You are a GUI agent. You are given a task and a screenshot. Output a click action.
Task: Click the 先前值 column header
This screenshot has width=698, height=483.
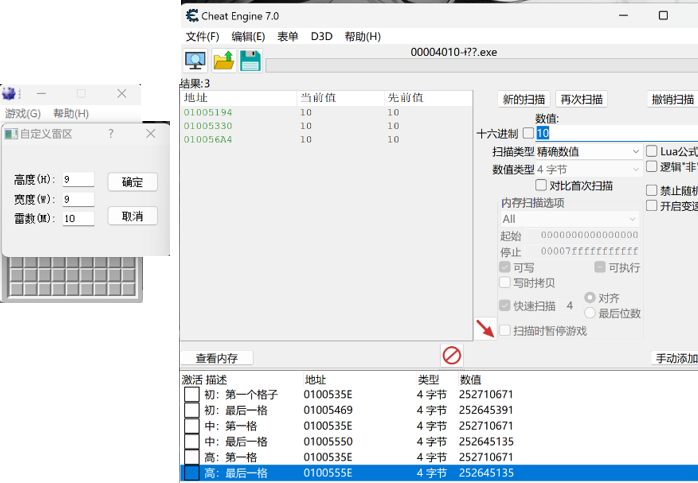[x=428, y=98]
